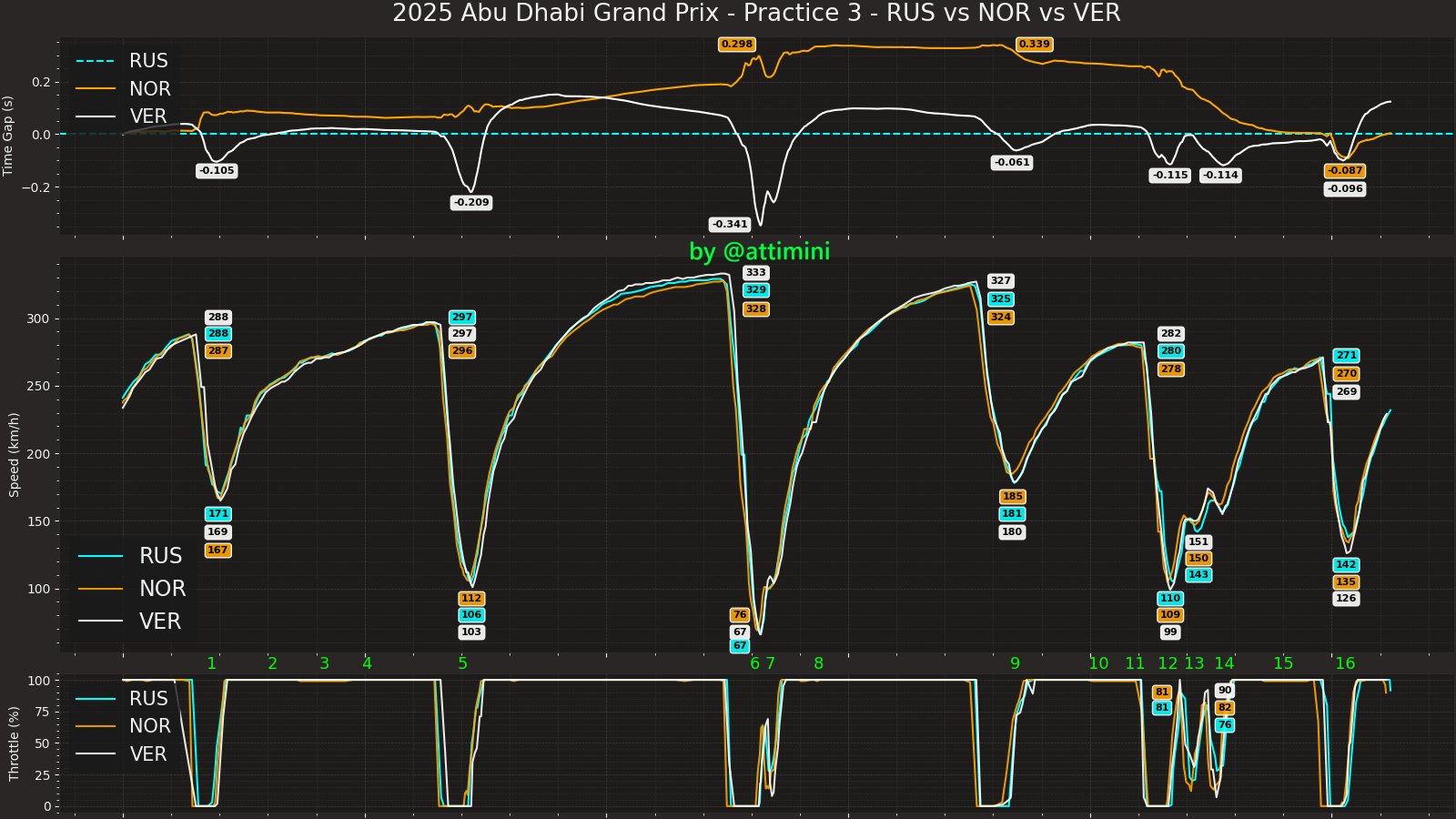The image size is (1456, 819).
Task: Click the orange 135 minimum speed label
Action: point(1346,582)
